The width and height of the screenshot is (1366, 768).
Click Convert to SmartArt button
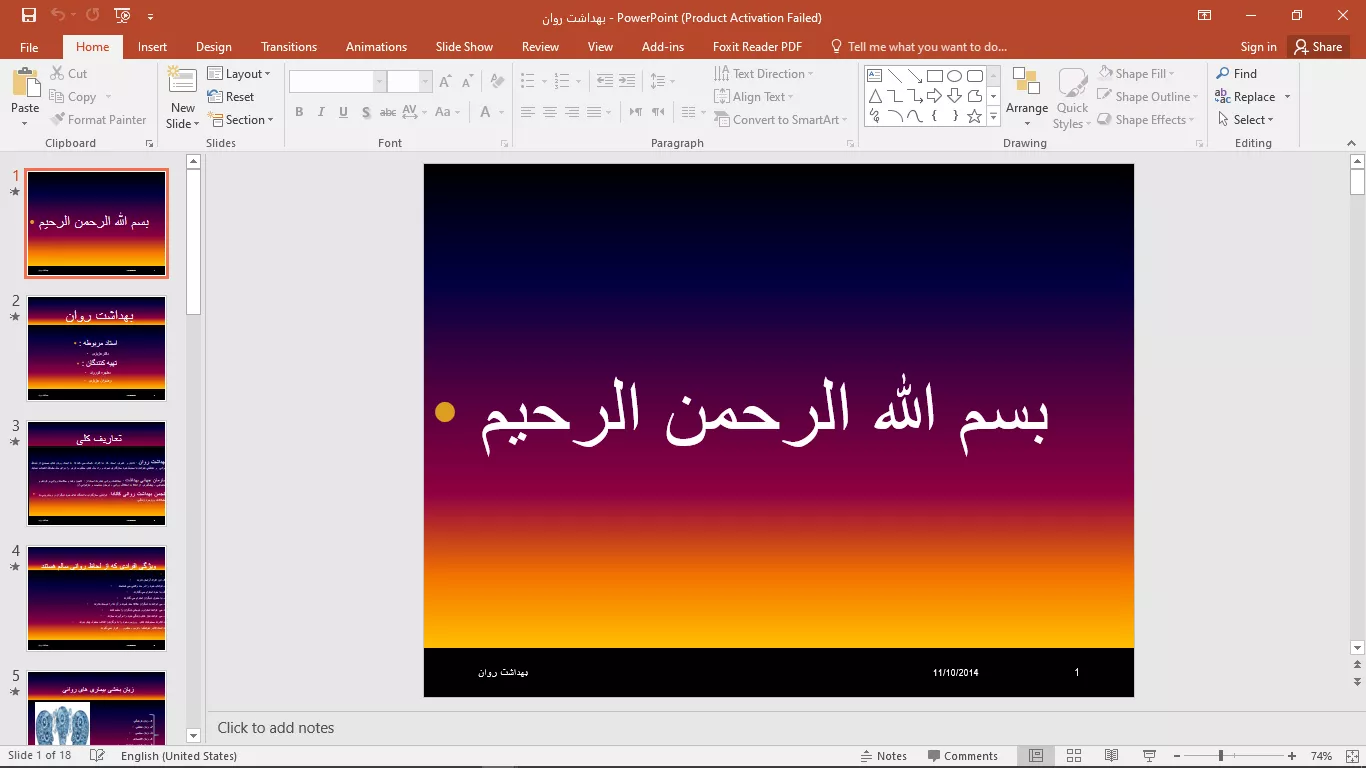point(781,120)
